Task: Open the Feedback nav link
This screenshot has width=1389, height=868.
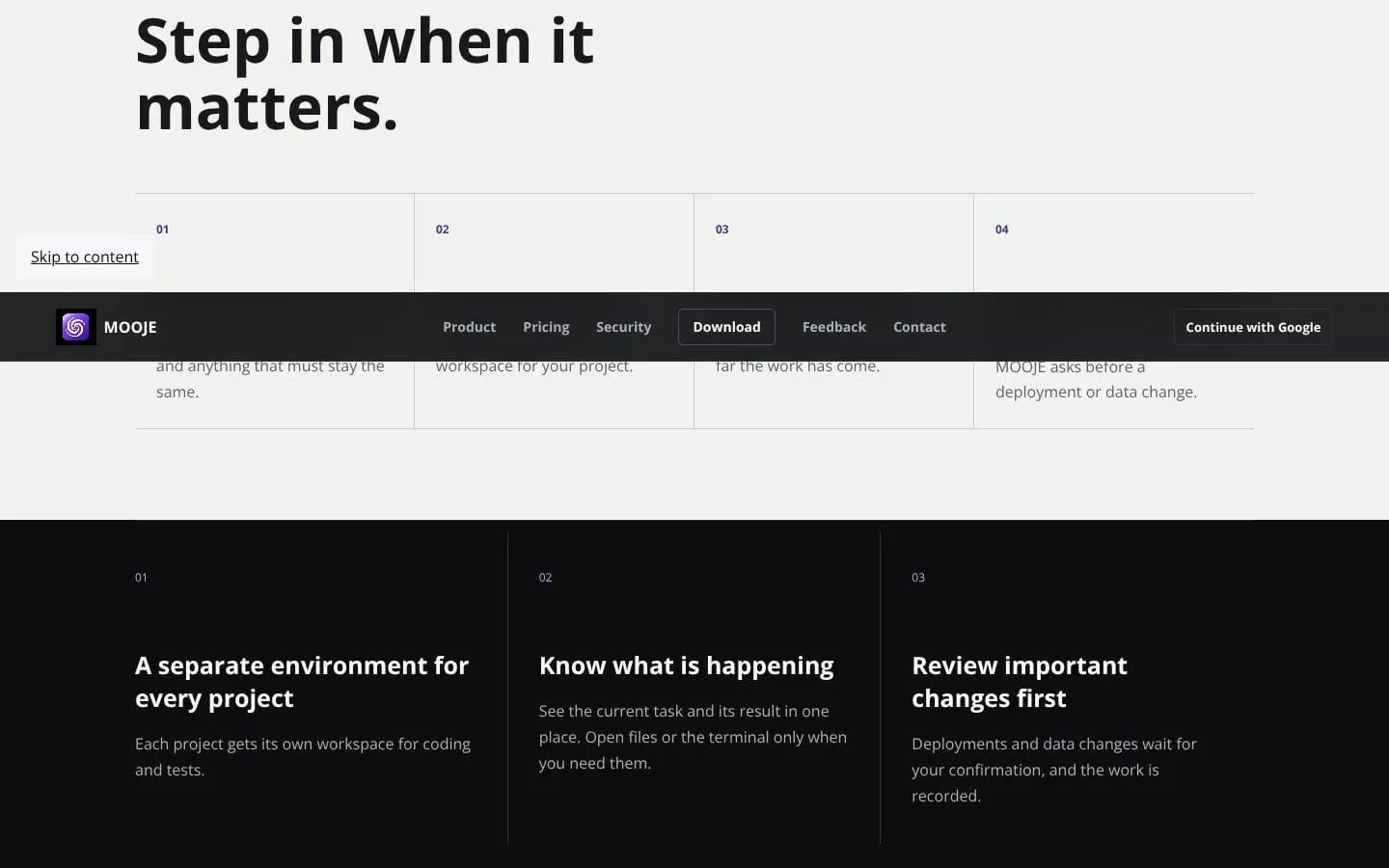Action: point(834,327)
